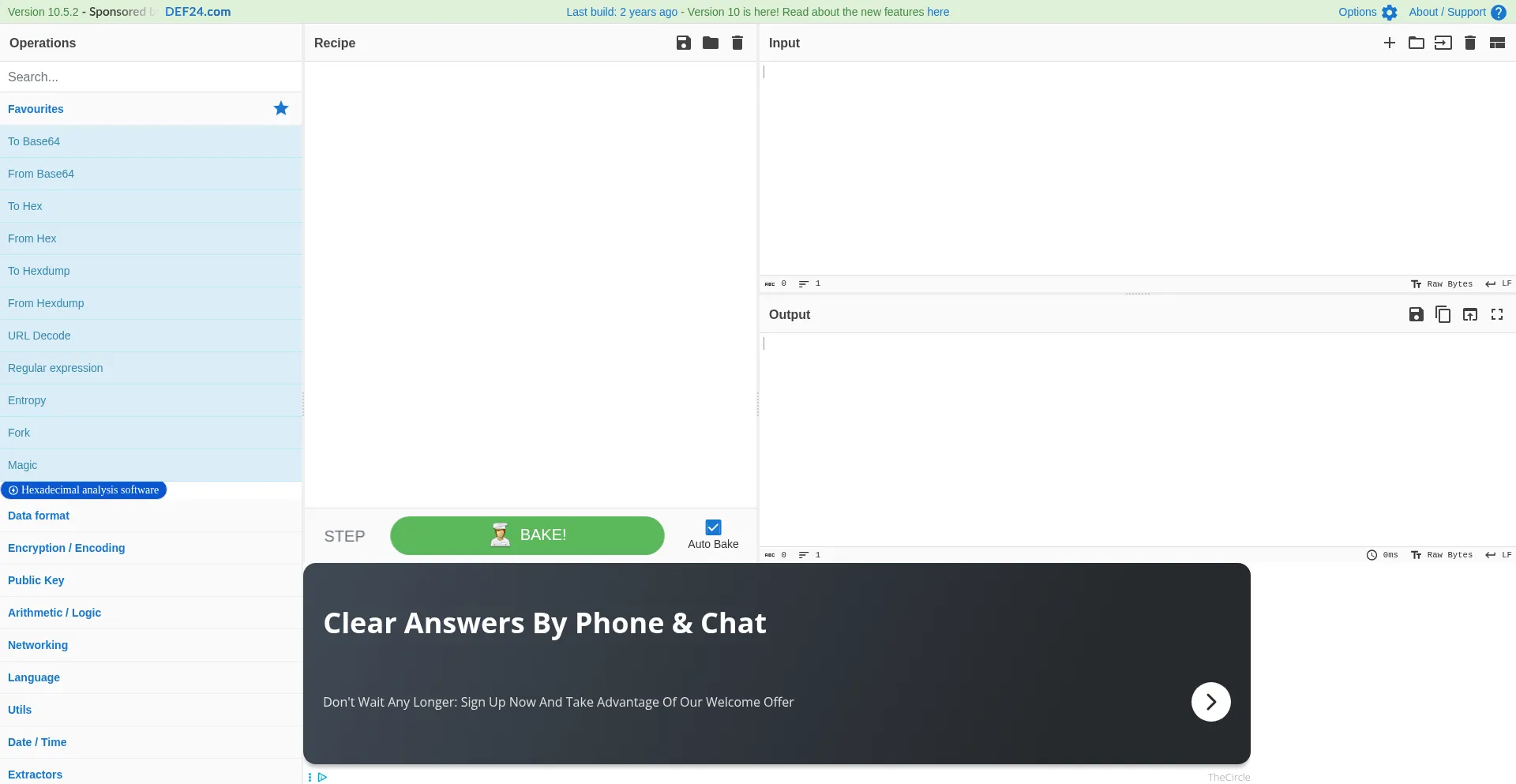
Task: Load a saved recipe via folder icon
Action: (x=710, y=43)
